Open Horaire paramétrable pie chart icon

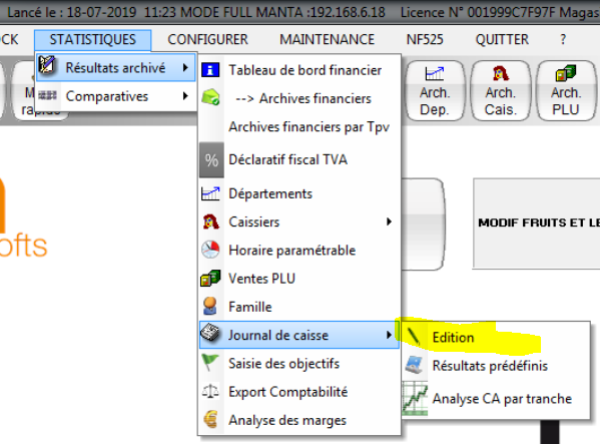(211, 250)
